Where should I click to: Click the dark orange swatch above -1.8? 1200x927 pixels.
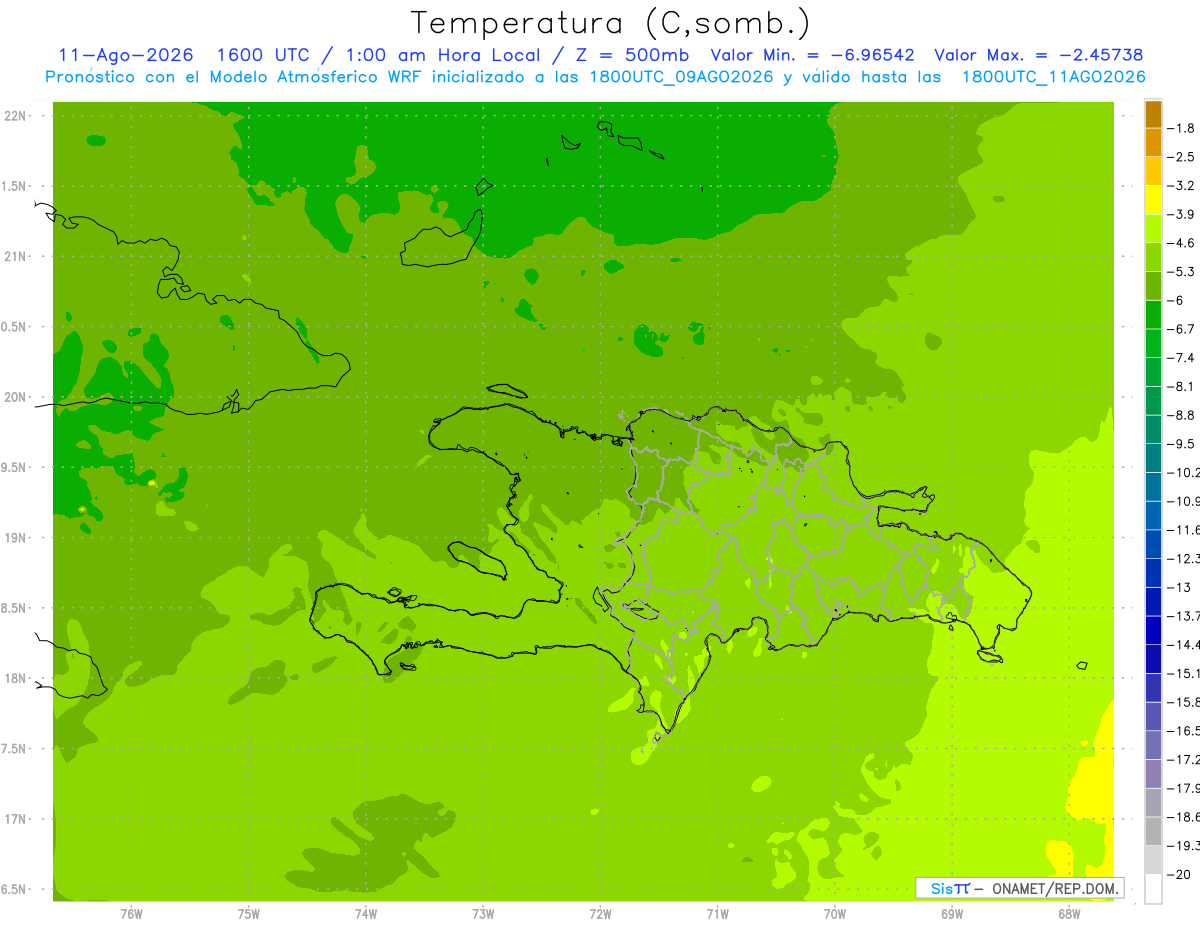point(1153,114)
